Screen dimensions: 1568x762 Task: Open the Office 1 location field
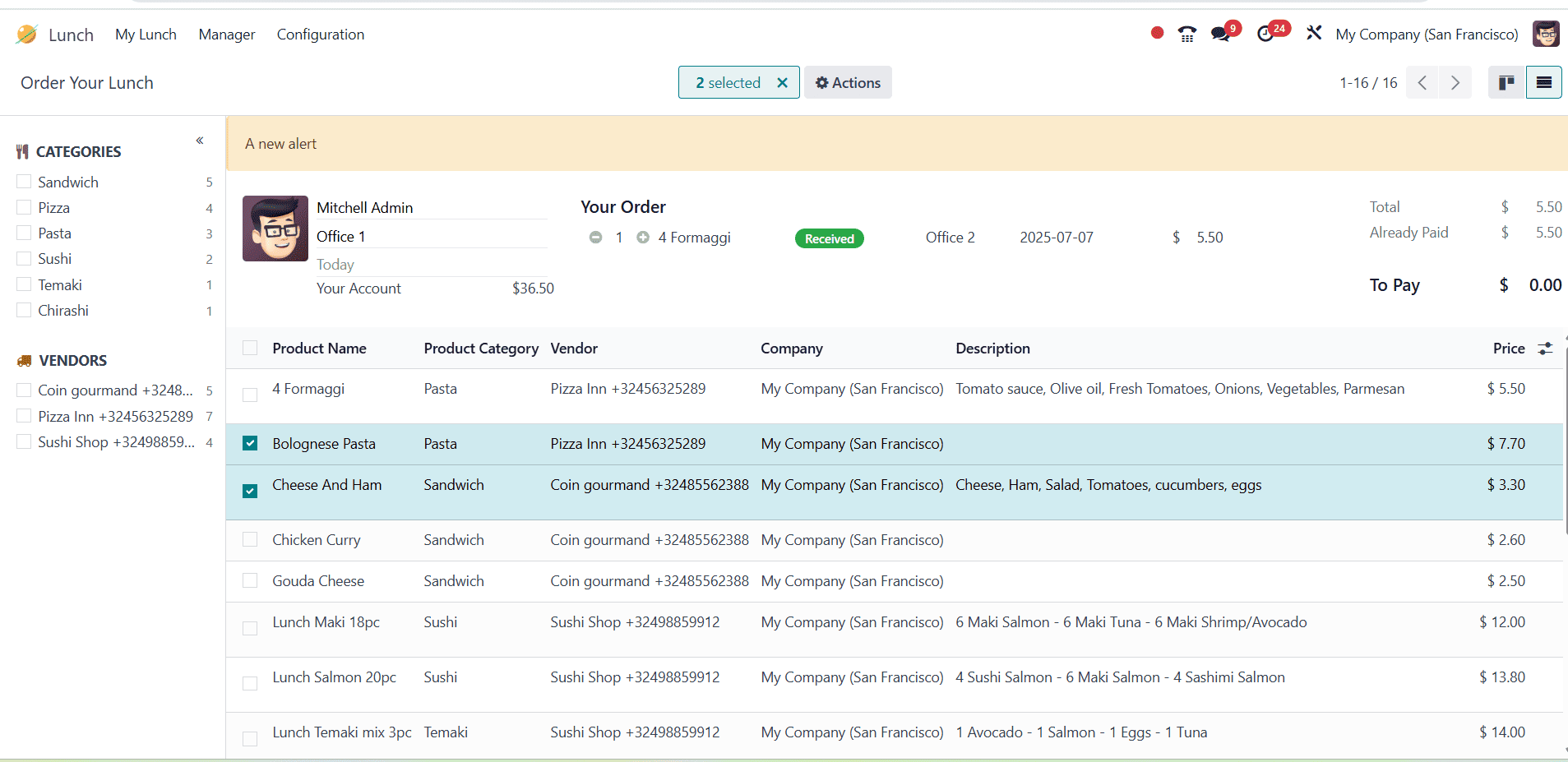(432, 237)
